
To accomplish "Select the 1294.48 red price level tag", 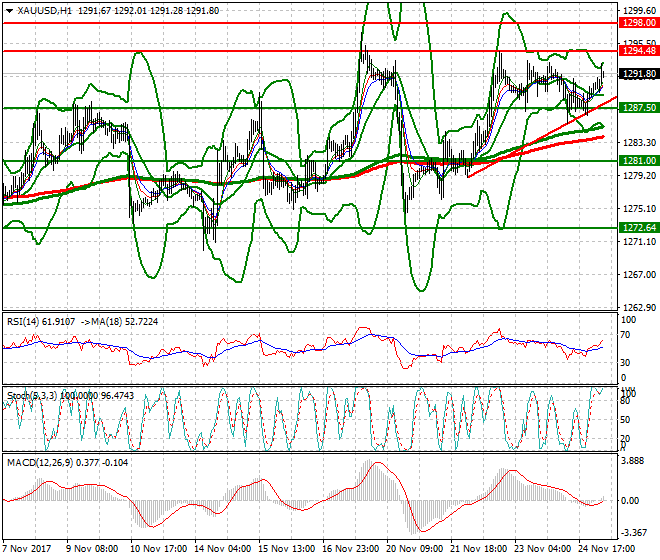I will 638,50.
